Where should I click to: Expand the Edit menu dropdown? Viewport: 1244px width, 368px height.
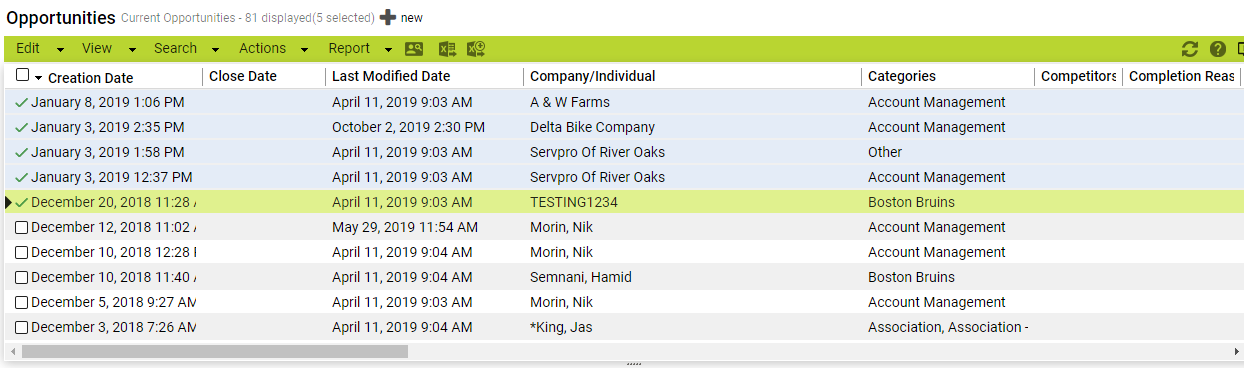[60, 49]
